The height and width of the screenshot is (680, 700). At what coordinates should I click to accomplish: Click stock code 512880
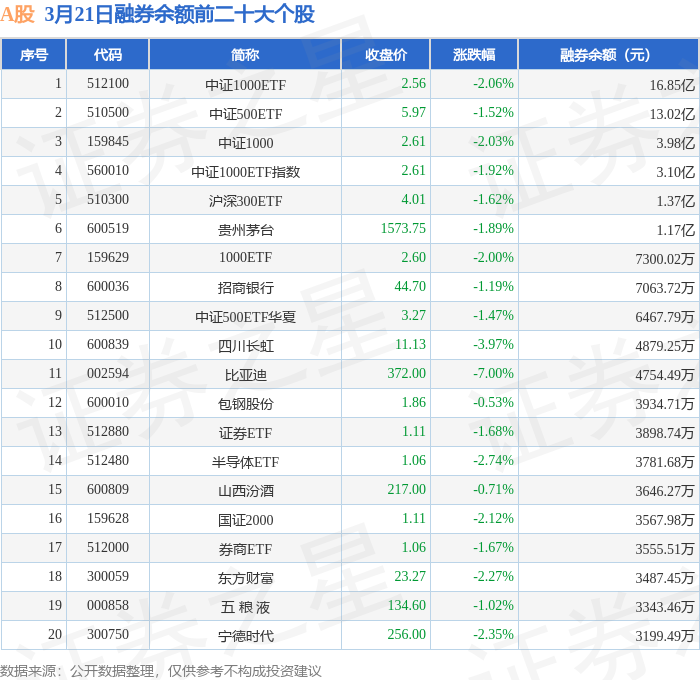coord(108,431)
